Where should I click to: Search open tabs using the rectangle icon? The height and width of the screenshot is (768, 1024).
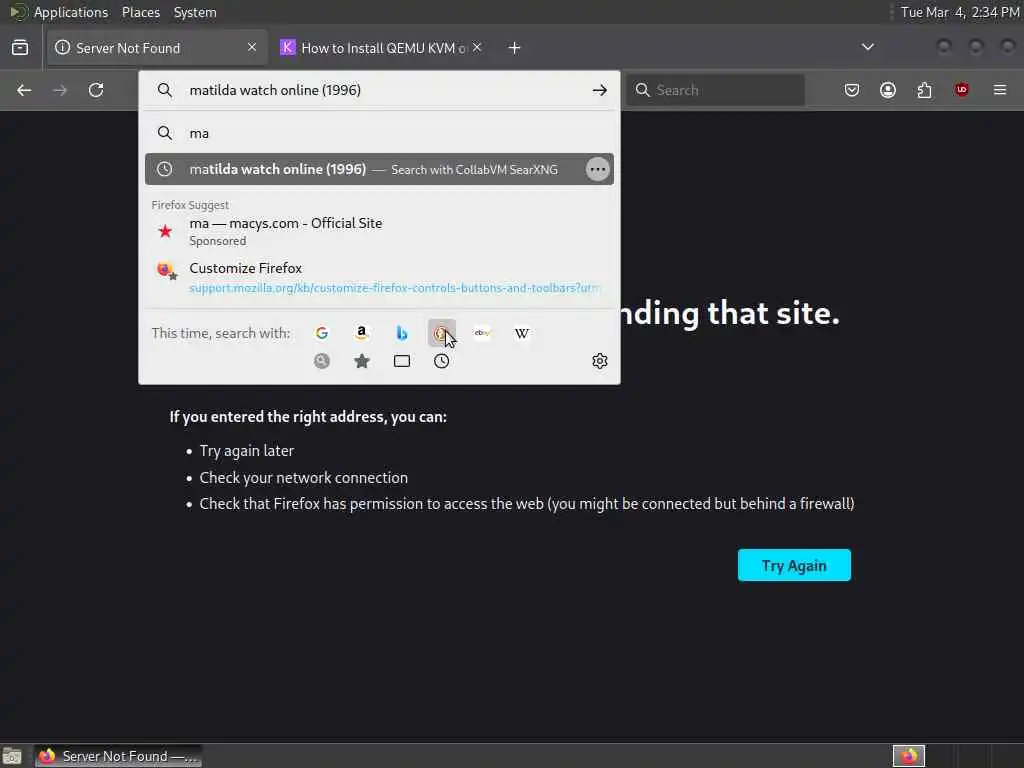[x=402, y=361]
